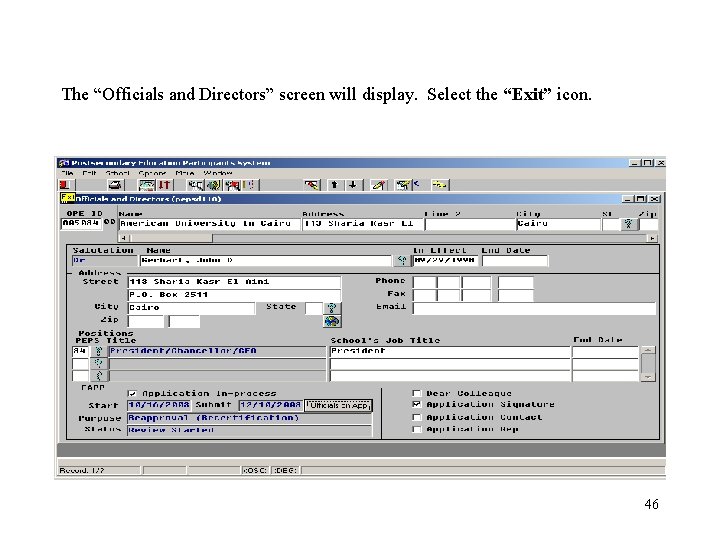The image size is (720, 540).
Task: Click the official's Name field showing Gerhart
Action: tap(266, 261)
